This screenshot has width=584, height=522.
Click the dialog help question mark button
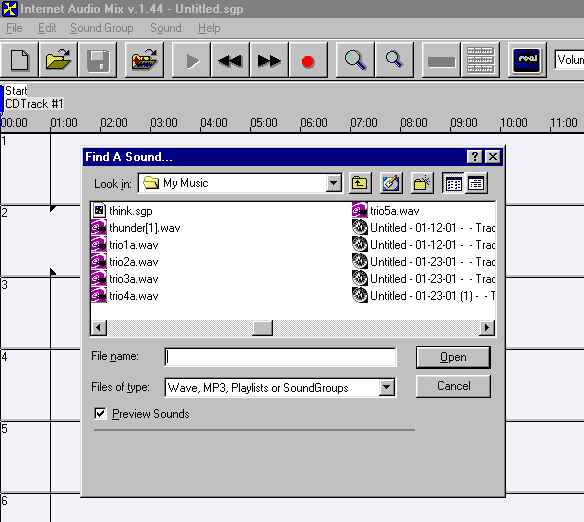pyautogui.click(x=474, y=157)
